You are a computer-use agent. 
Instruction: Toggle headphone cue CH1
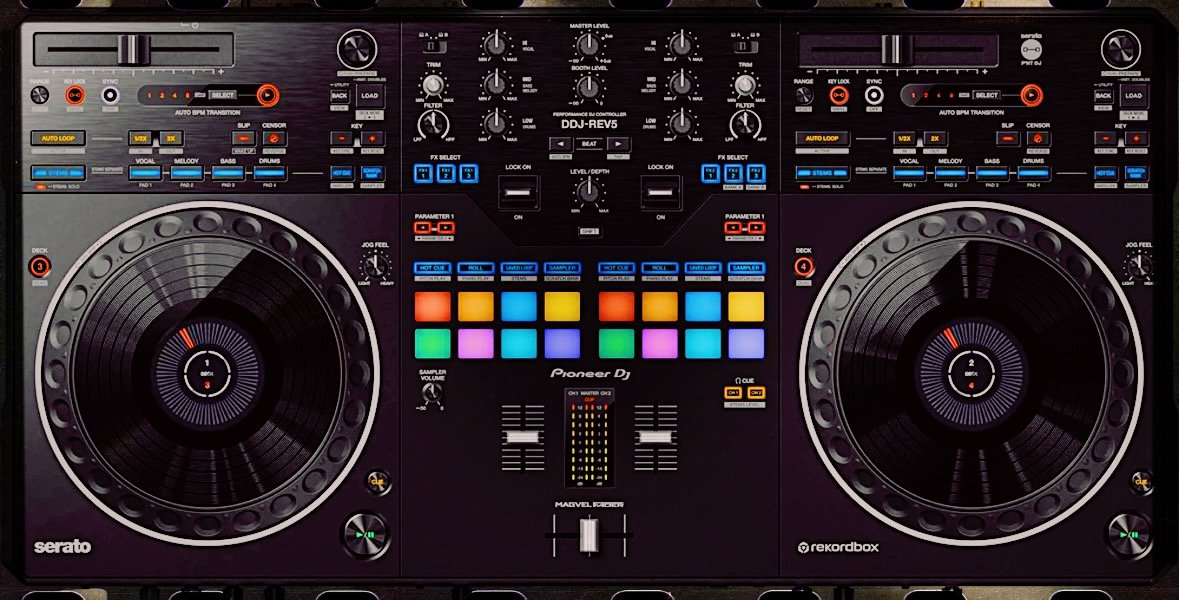pyautogui.click(x=732, y=392)
